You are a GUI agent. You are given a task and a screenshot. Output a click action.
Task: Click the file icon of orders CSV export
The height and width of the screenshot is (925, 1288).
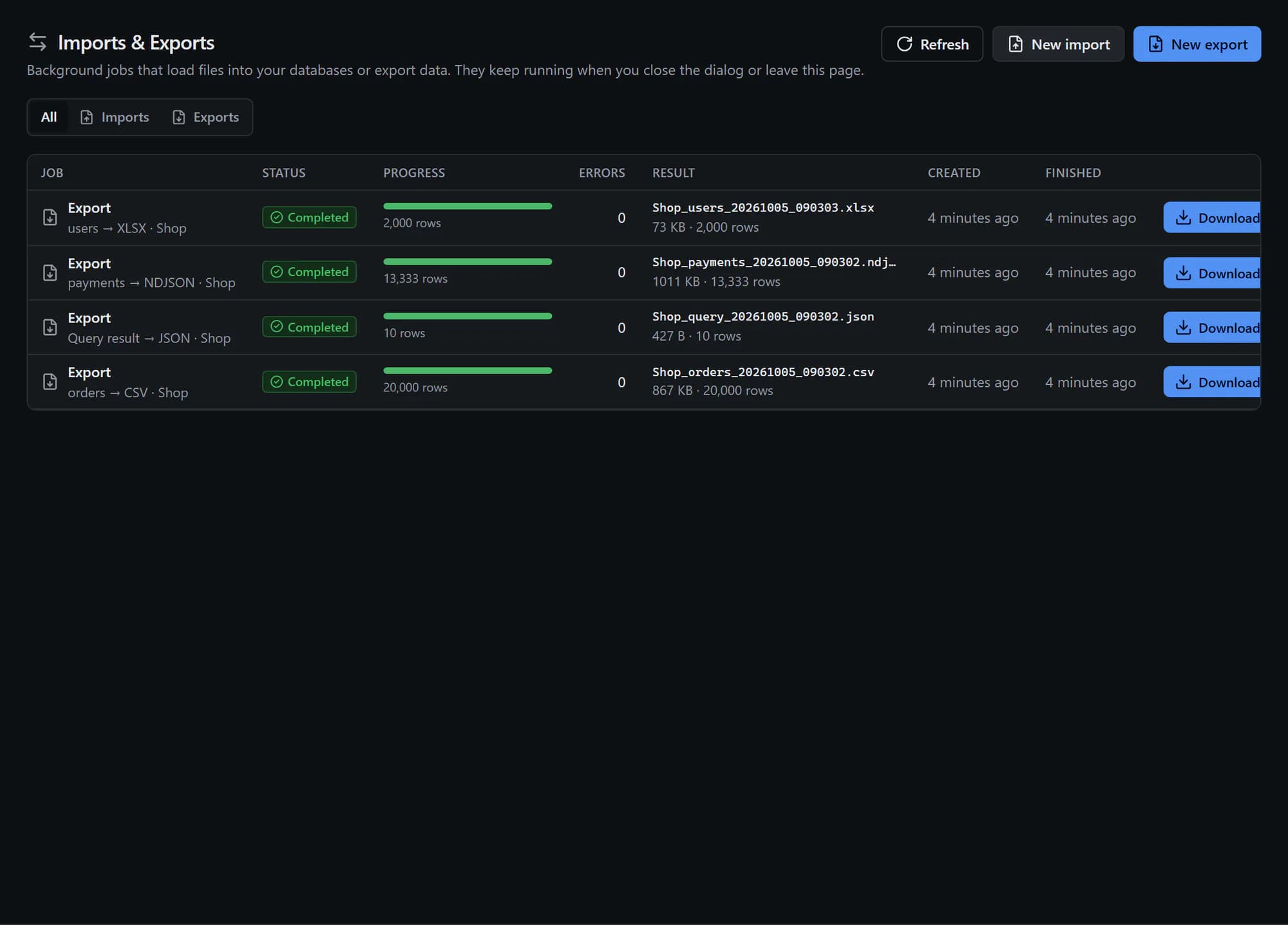[50, 382]
